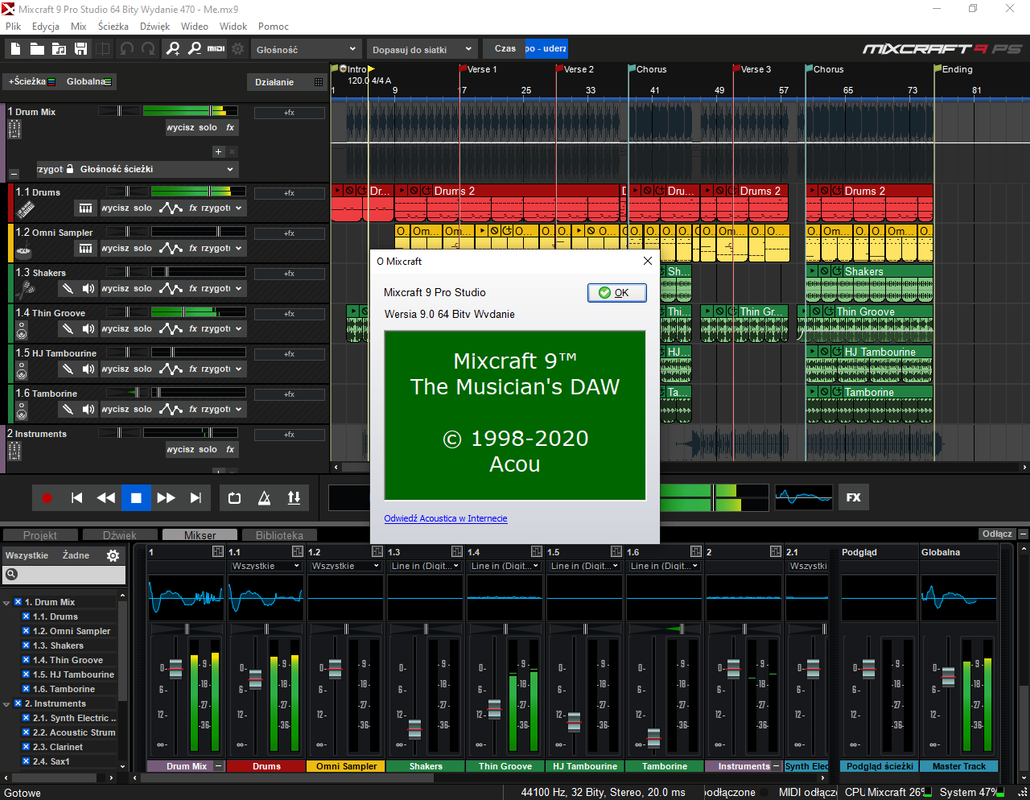
Task: Click OK in the O Mixcraft dialog
Action: click(x=617, y=293)
